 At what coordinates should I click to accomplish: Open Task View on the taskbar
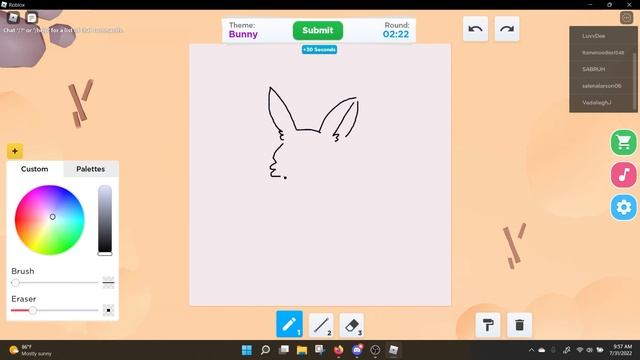click(284, 350)
